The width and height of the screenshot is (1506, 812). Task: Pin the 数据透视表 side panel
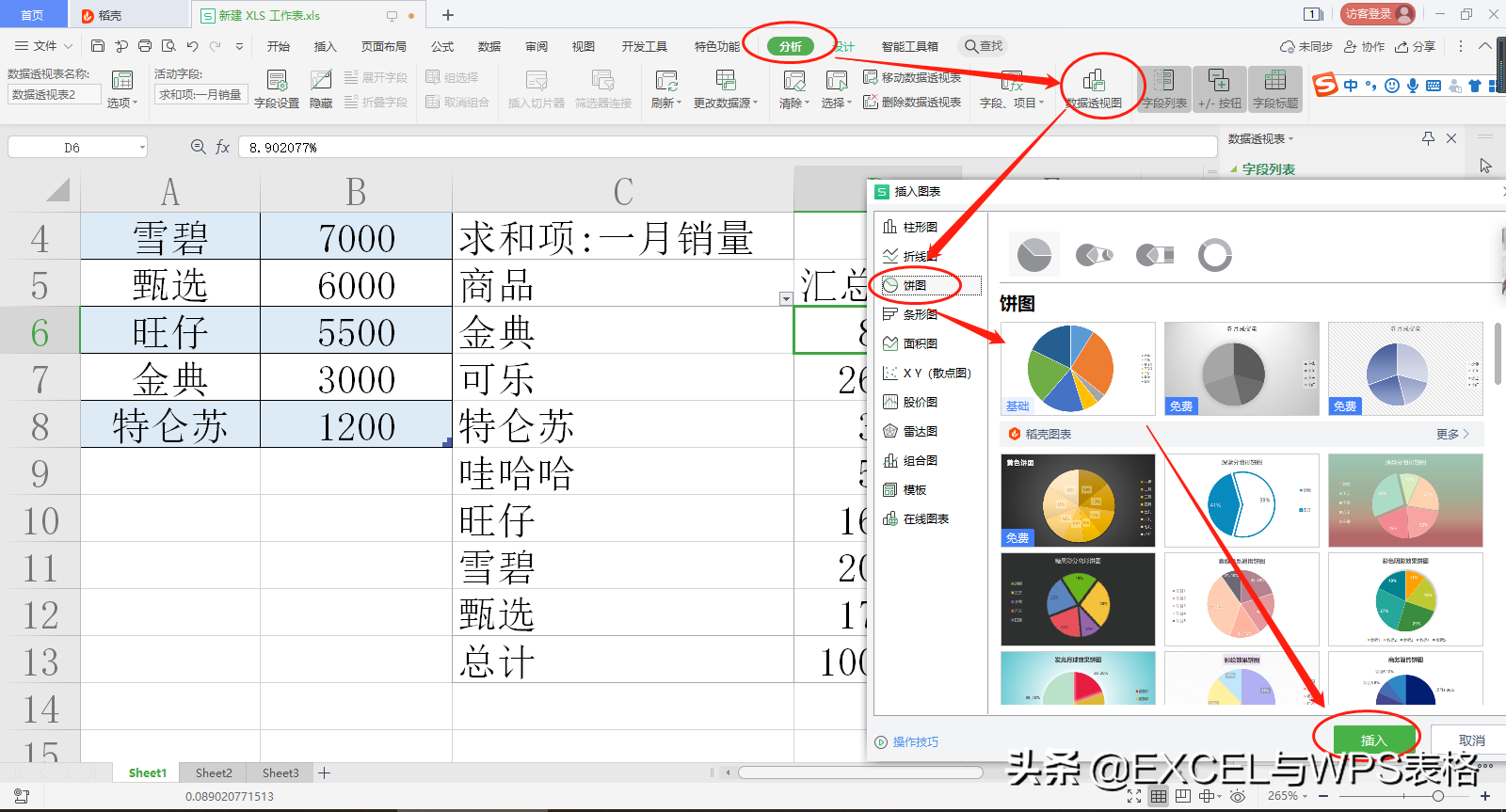[1428, 138]
